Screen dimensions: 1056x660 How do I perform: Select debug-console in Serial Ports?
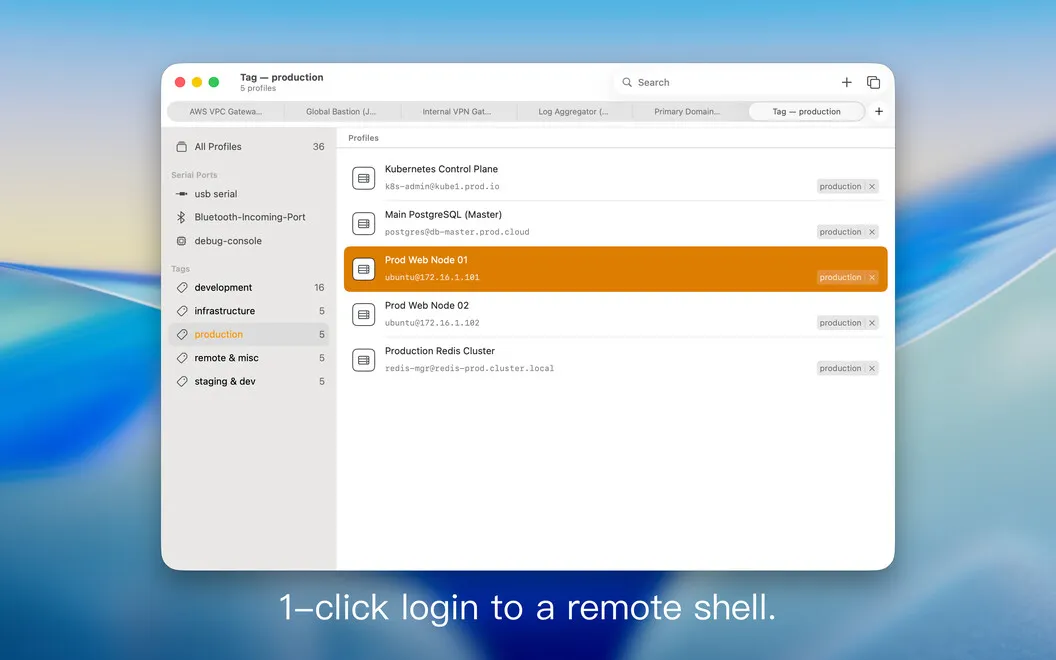click(x=249, y=240)
